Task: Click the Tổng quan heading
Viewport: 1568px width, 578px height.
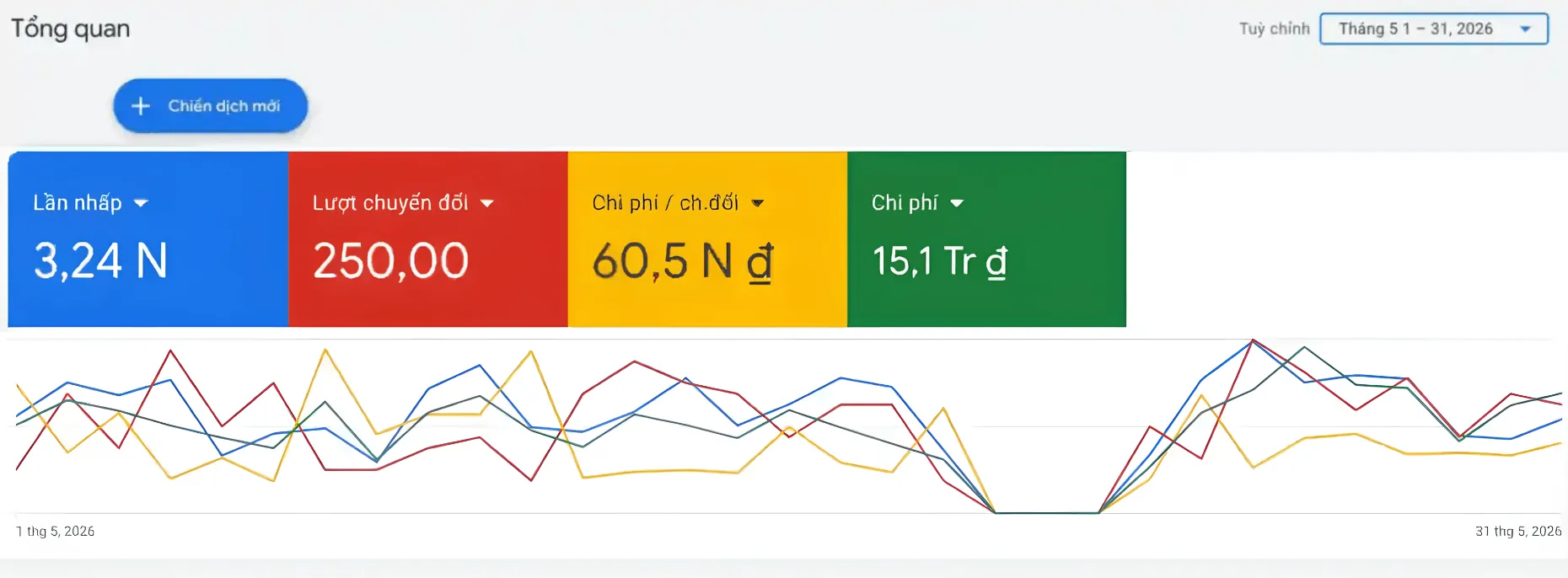Action: 70,29
